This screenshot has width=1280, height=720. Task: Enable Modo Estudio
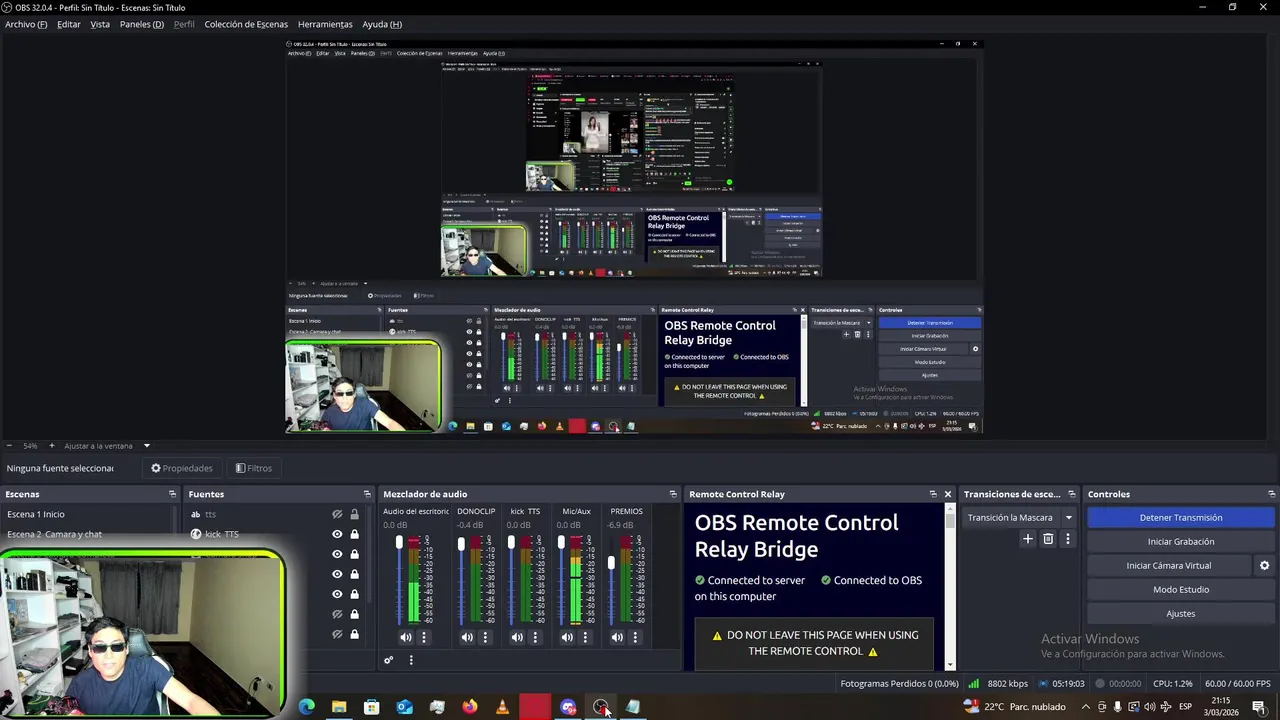point(1181,590)
